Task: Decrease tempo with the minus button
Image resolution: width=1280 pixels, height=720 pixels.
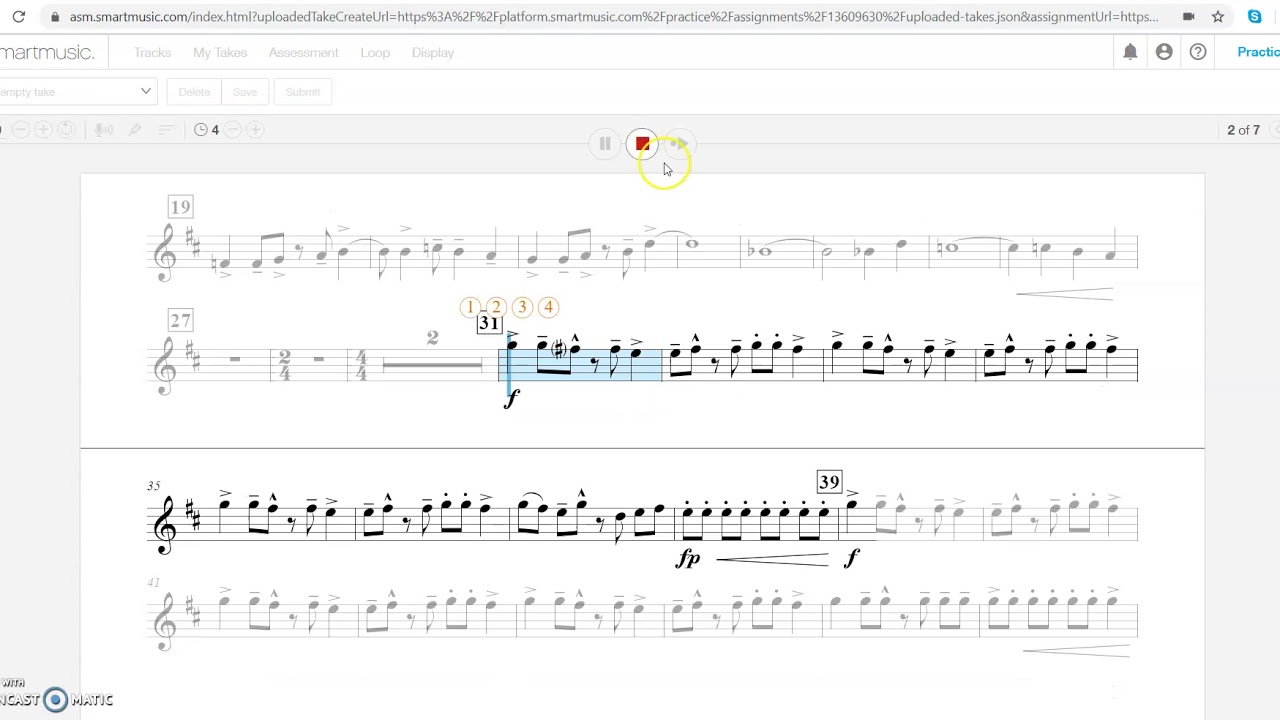Action: [19, 130]
